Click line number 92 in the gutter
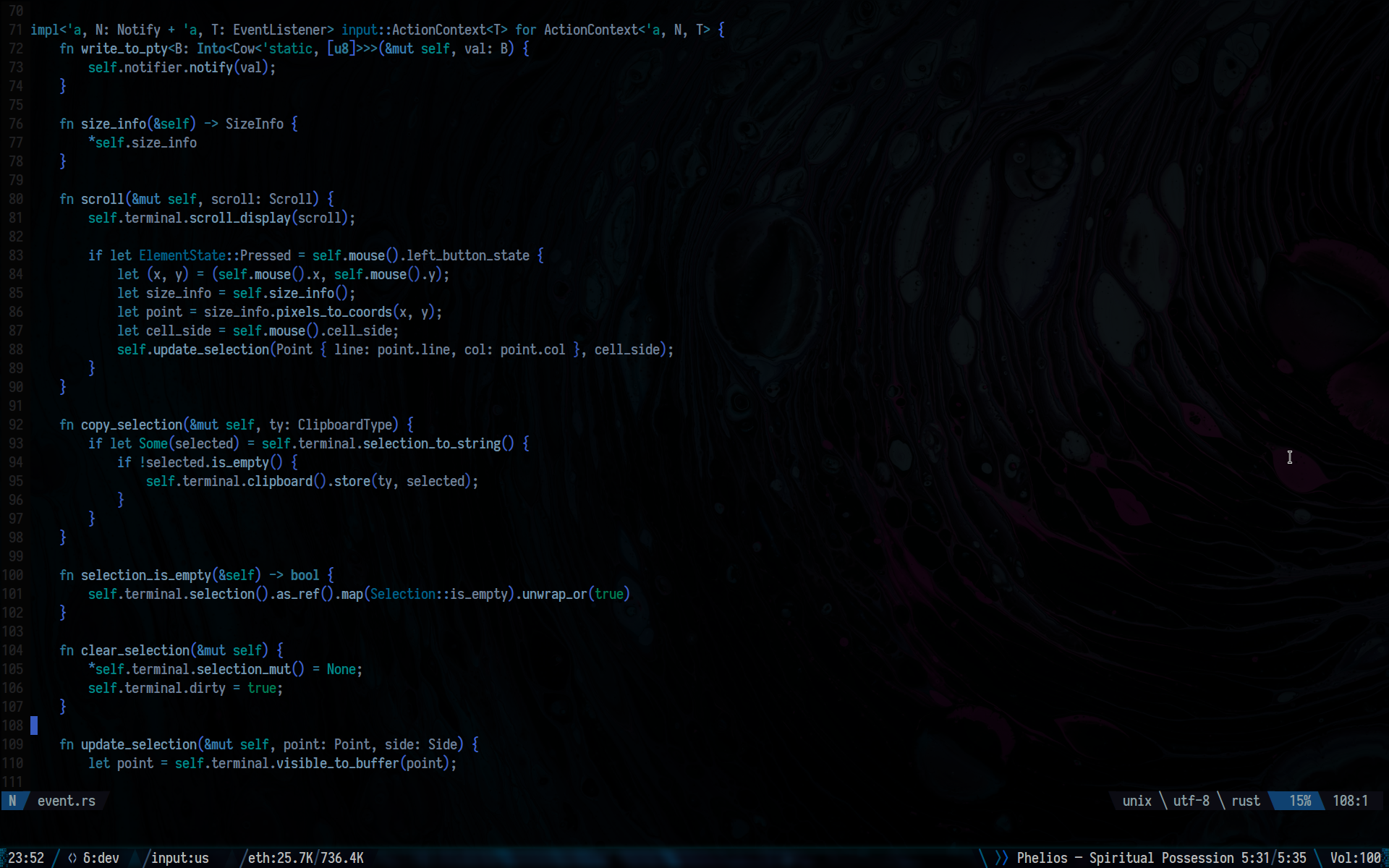 pyautogui.click(x=16, y=425)
